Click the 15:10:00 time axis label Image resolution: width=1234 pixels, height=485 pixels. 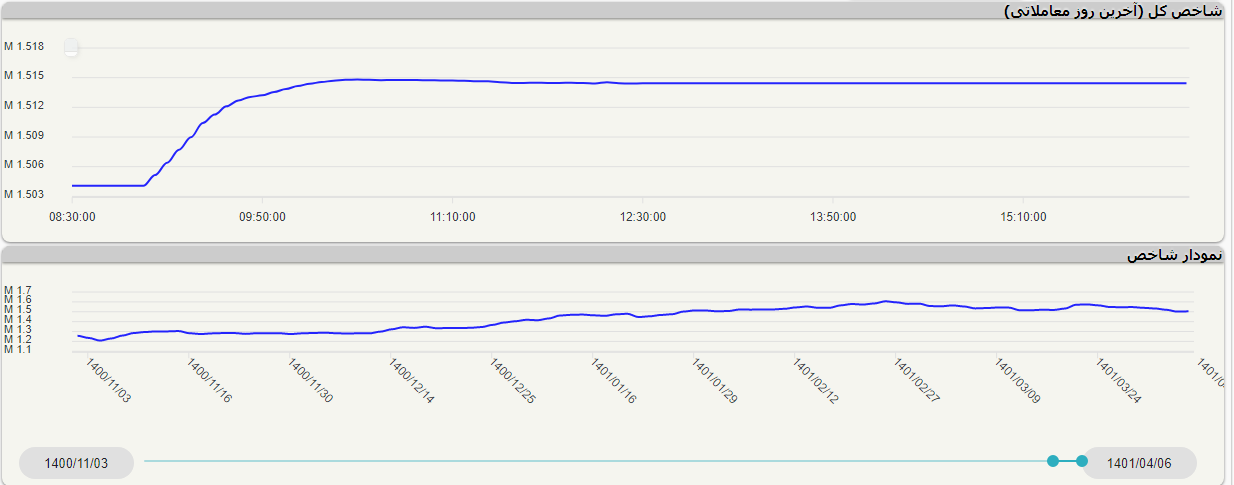[1024, 216]
